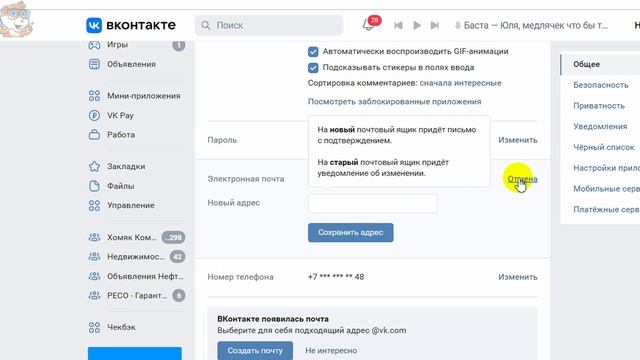
Task: Open the Недвижимос... community icon
Action: tap(94, 256)
